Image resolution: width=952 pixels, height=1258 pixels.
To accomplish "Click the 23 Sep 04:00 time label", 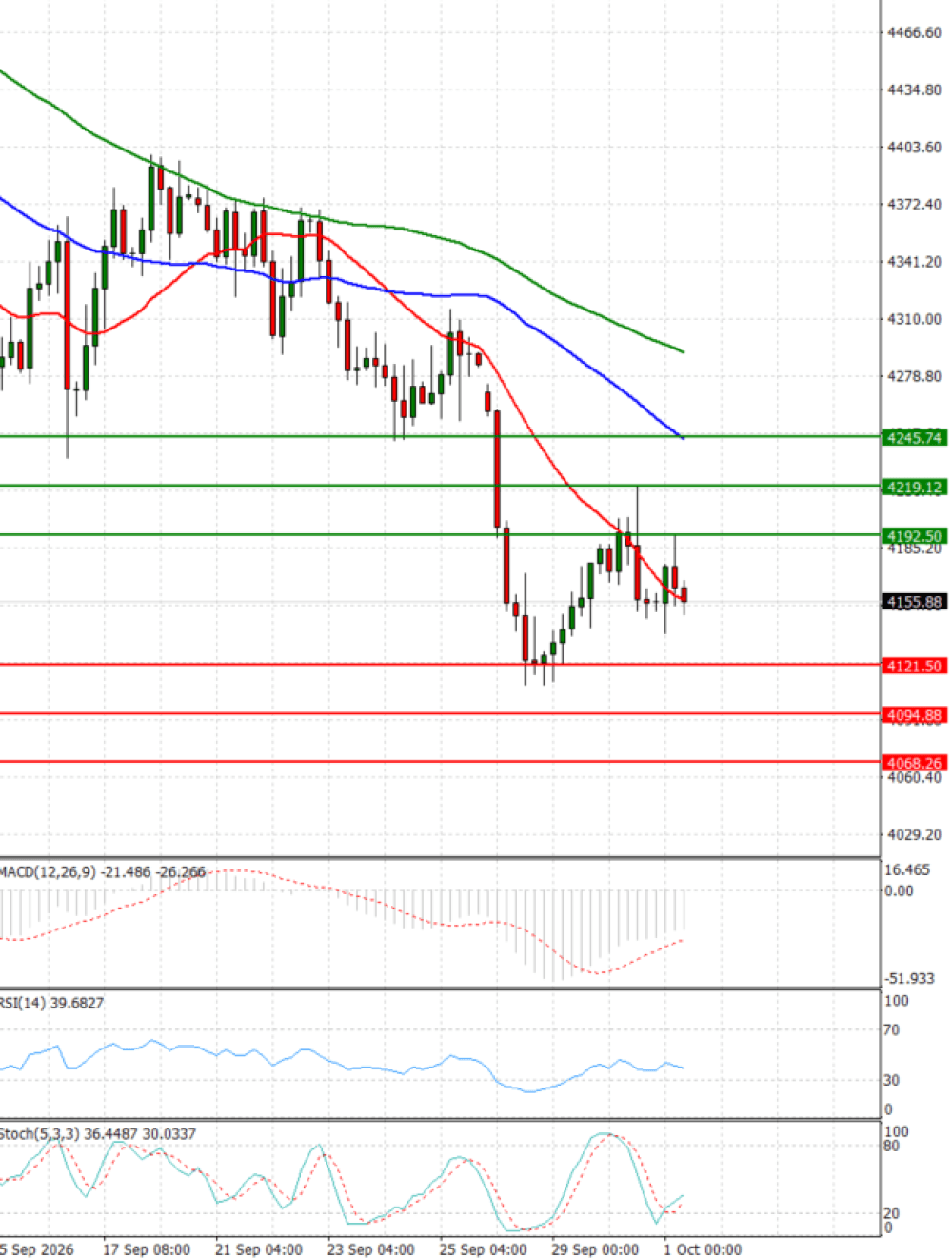I will pyautogui.click(x=371, y=1249).
